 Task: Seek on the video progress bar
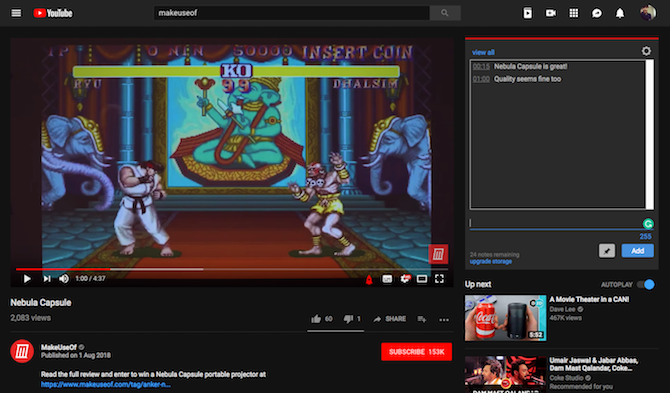coord(232,269)
